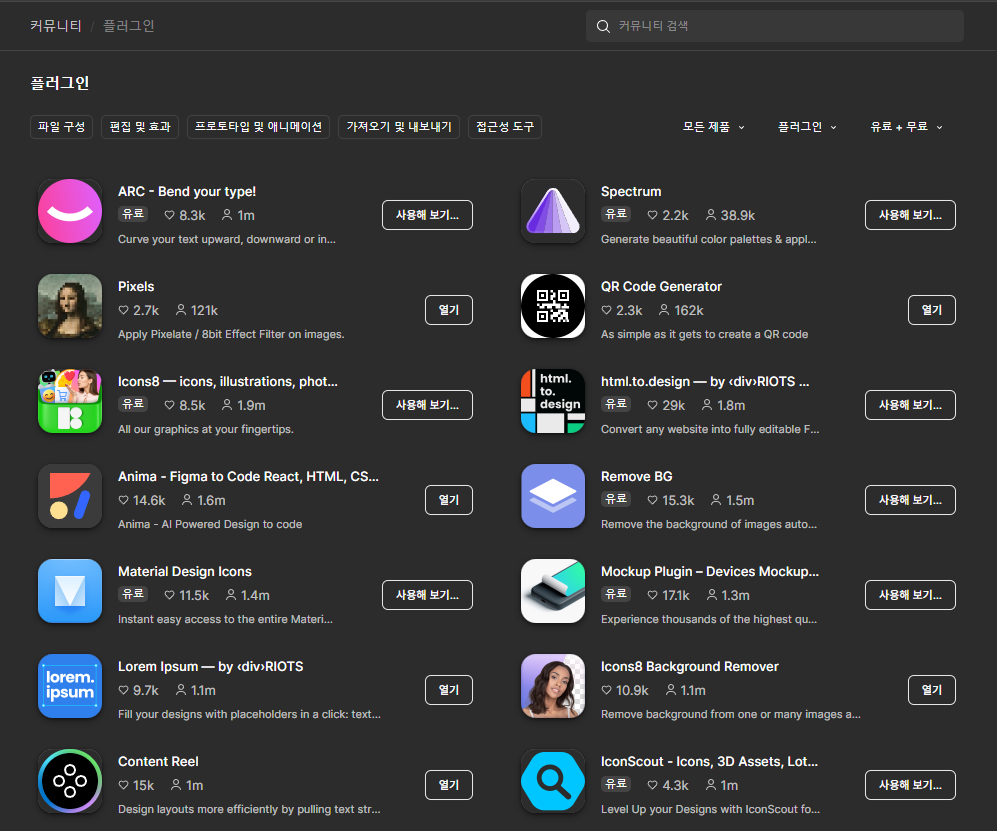997x831 pixels.
Task: Expand the 유료 + 무료 pricing dropdown
Action: point(906,127)
